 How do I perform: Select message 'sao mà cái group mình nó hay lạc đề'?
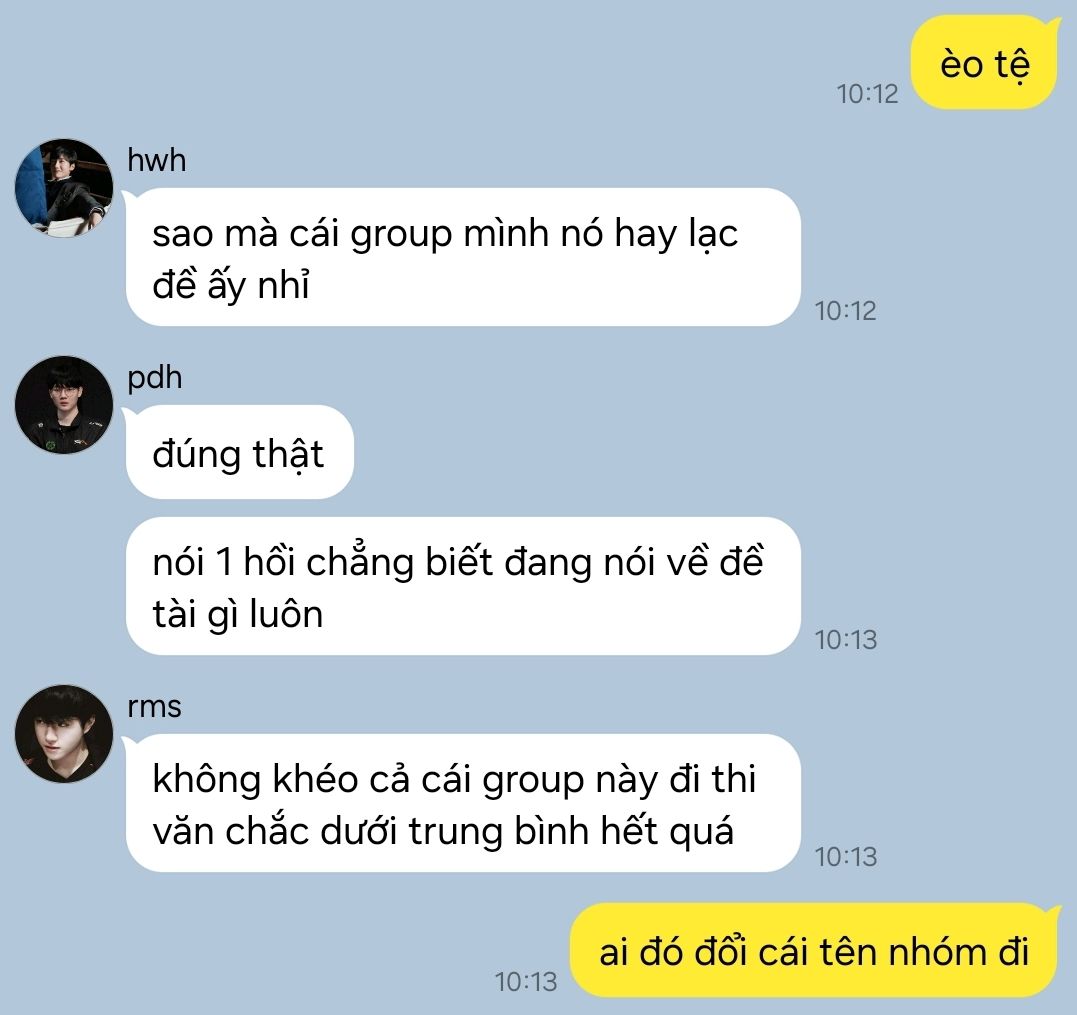[463, 257]
